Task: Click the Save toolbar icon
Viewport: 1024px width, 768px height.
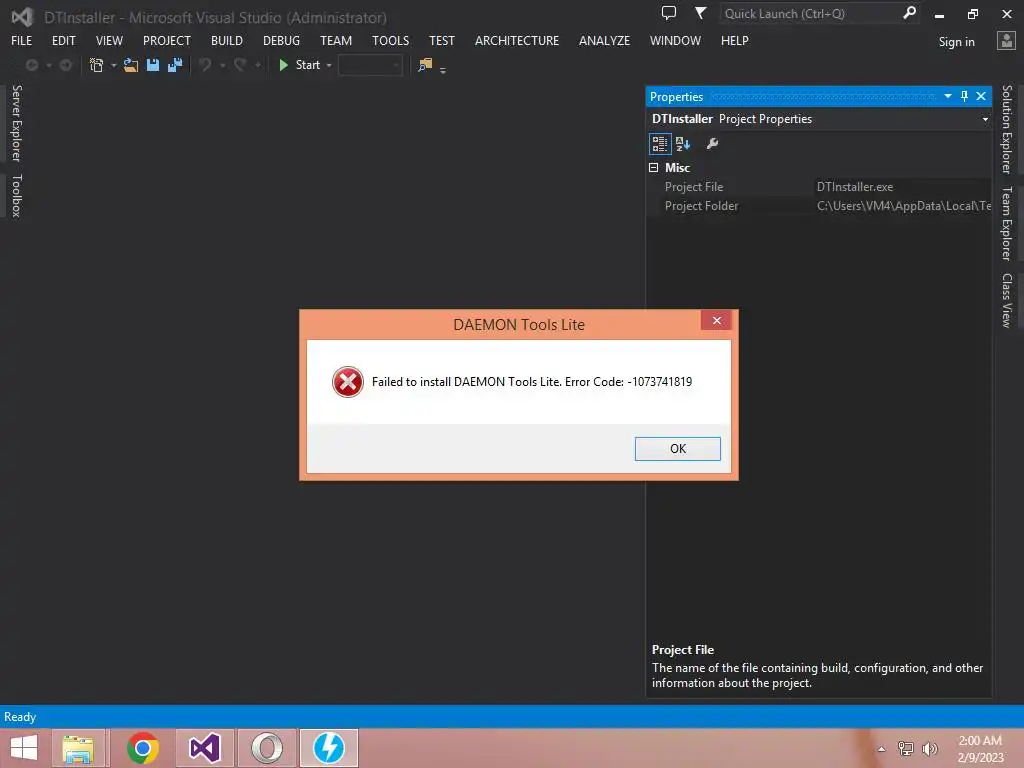Action: (x=153, y=65)
